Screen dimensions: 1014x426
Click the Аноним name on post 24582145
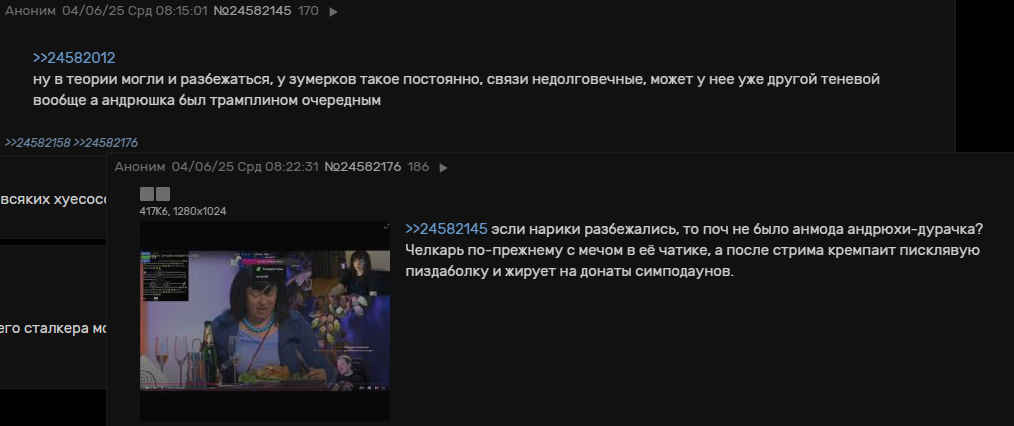pyautogui.click(x=30, y=11)
